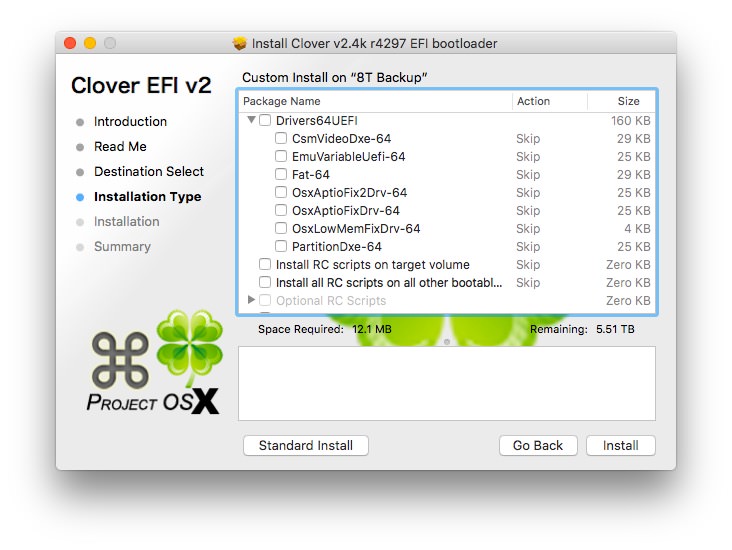Close the installer with the red button
This screenshot has height=550, width=732.
pyautogui.click(x=70, y=43)
